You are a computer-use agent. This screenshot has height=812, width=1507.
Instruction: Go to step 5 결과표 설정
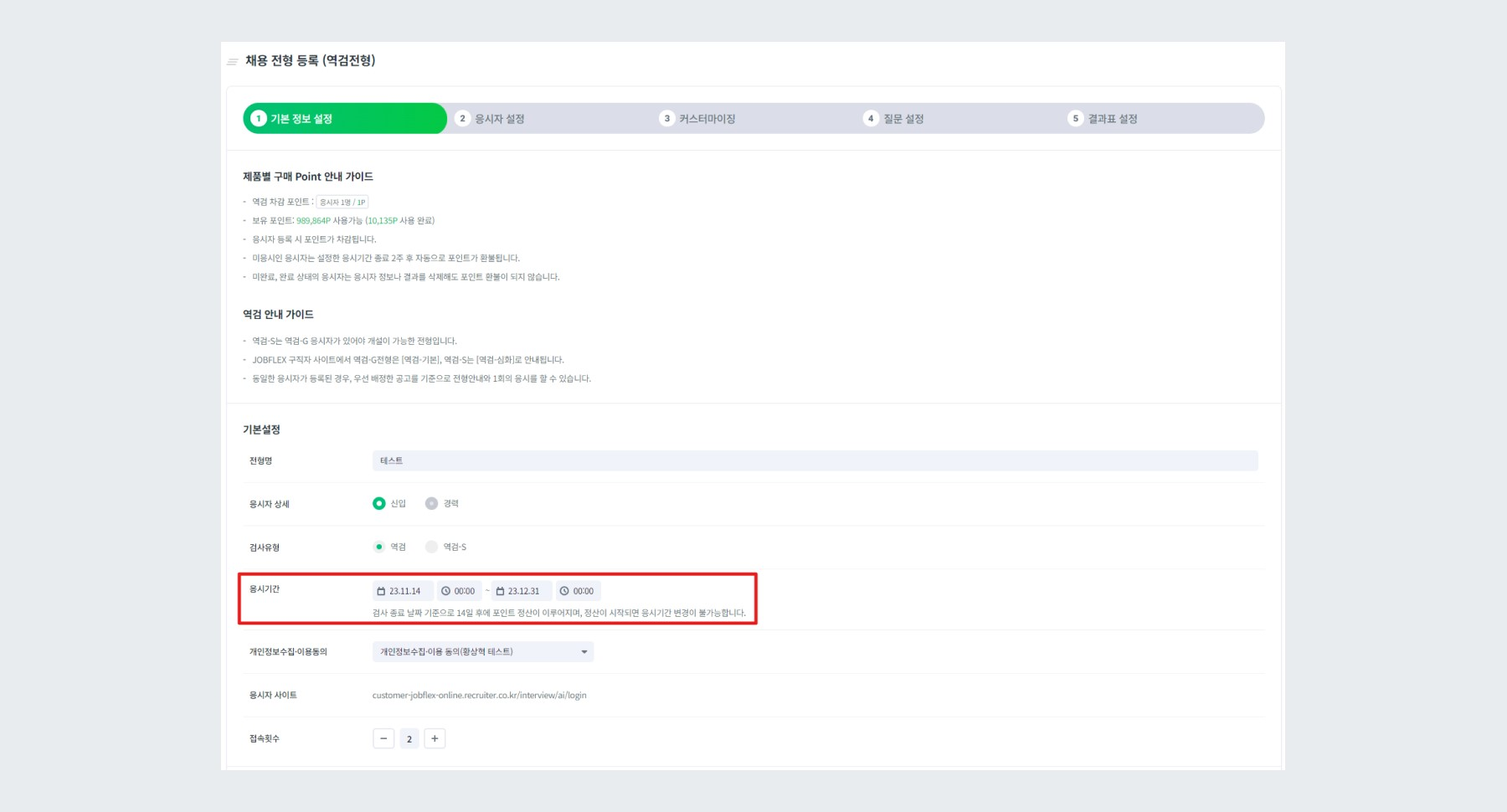point(1103,119)
